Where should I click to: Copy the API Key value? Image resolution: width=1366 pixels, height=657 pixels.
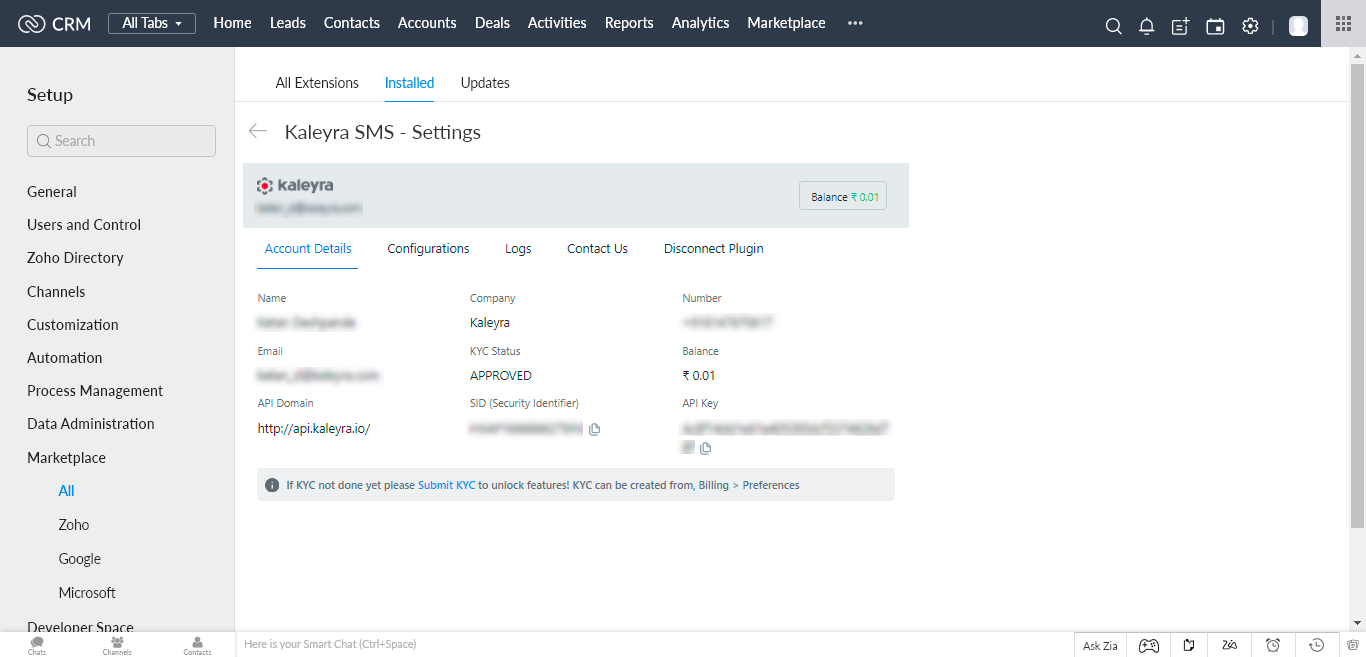705,448
